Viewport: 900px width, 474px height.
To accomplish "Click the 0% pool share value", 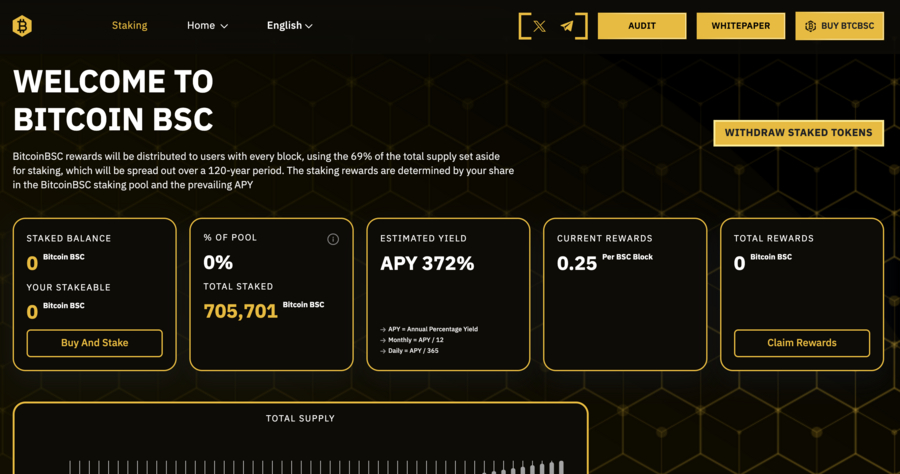I will (218, 262).
